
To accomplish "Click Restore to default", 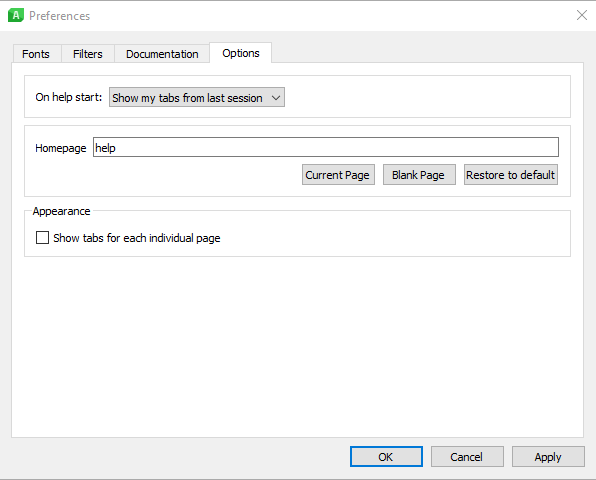I will tap(510, 175).
